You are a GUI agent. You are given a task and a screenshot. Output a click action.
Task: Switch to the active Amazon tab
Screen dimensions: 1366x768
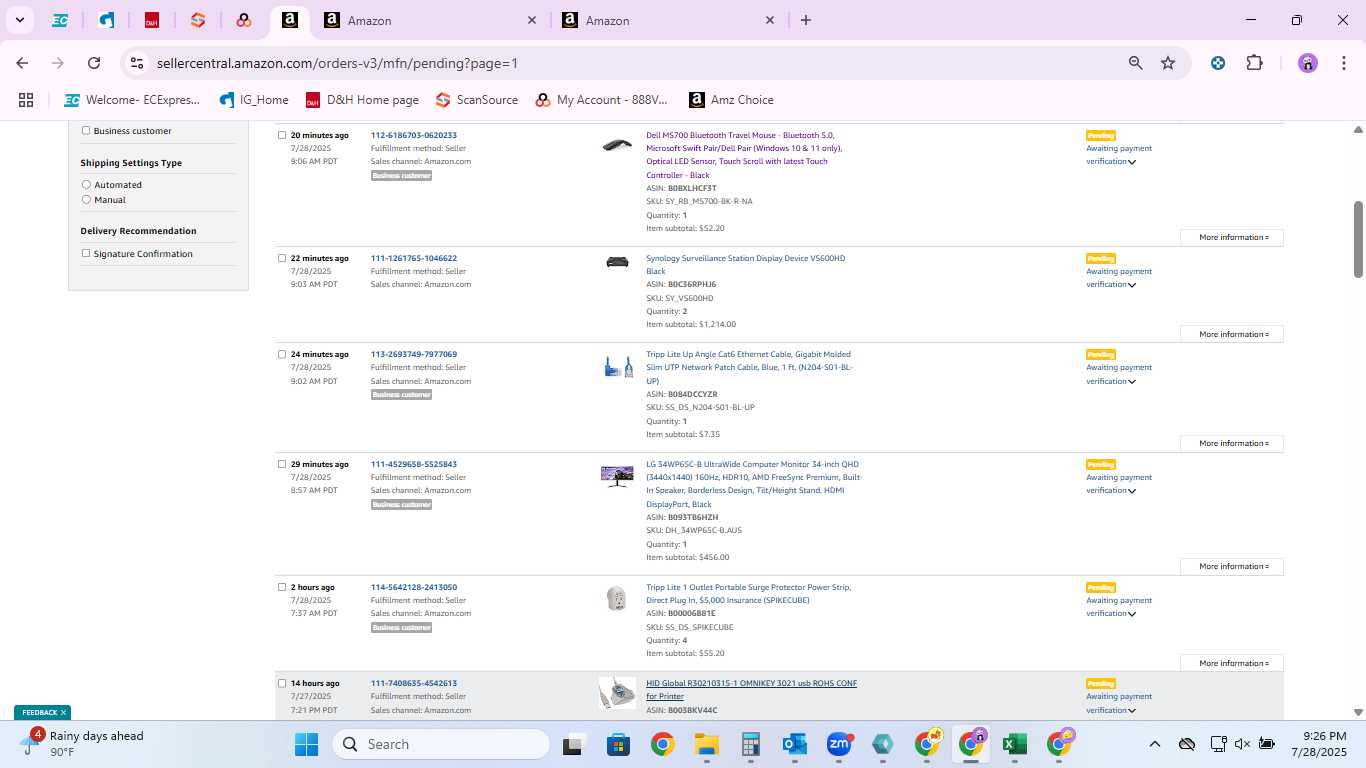289,20
